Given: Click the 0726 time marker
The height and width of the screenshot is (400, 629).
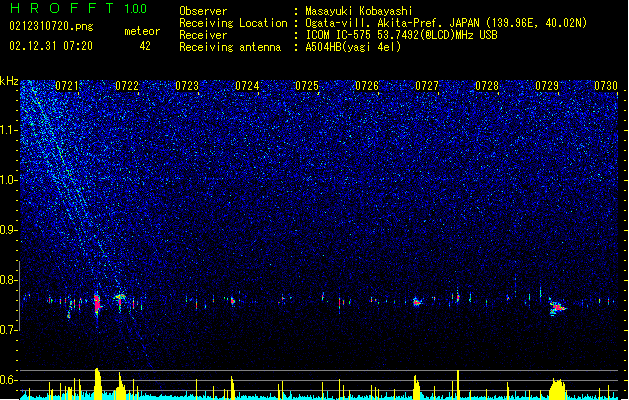Looking at the screenshot, I should pyautogui.click(x=367, y=86).
